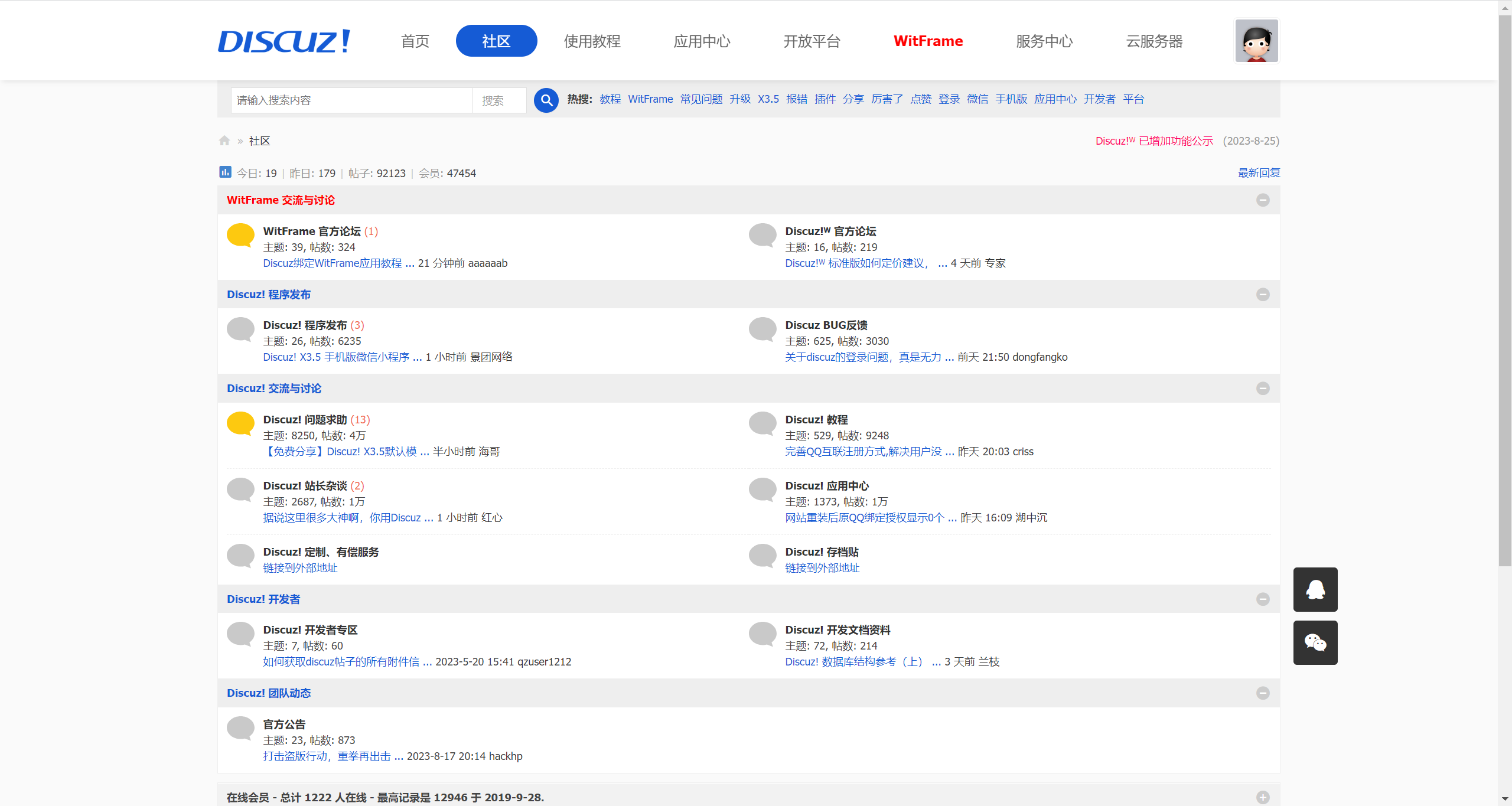1512x806 pixels.
Task: Click hot search keyword 手机版
Action: (1011, 99)
